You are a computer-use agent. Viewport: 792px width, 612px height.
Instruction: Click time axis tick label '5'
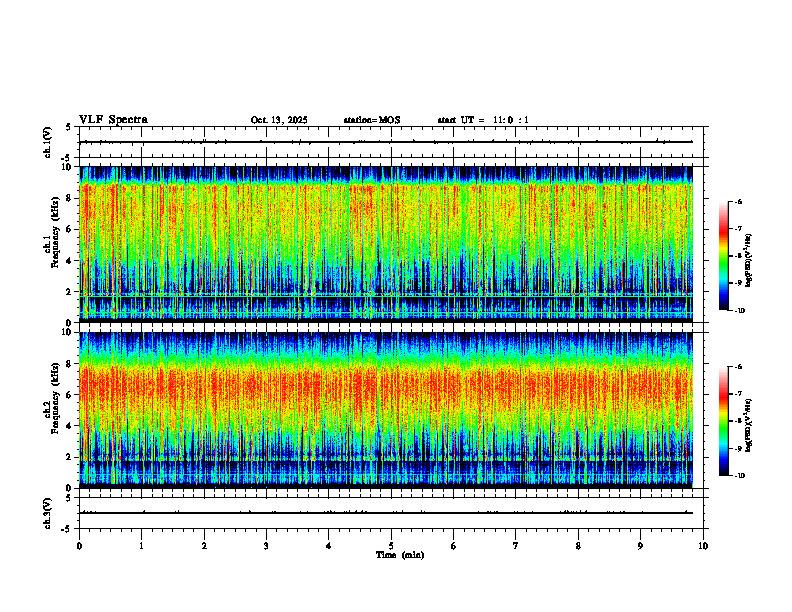tap(391, 546)
